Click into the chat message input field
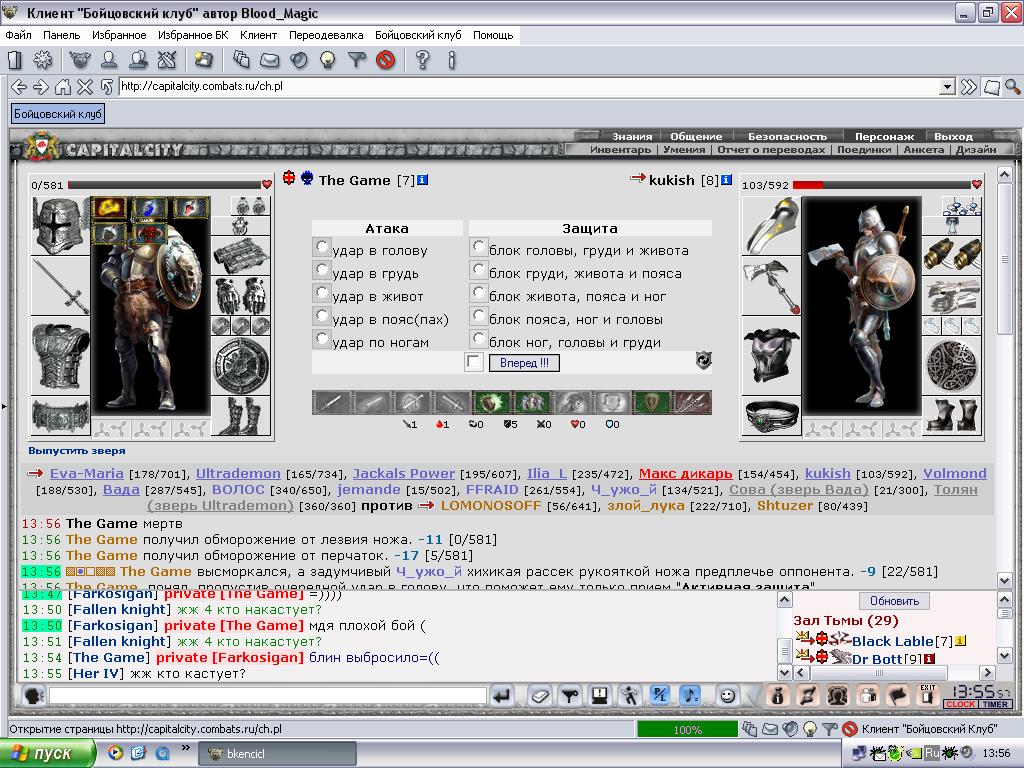The height and width of the screenshot is (768, 1024). point(268,696)
